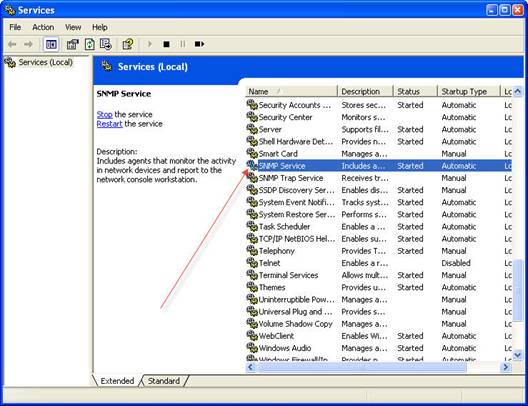Sort the list by the Name column header
The height and width of the screenshot is (406, 528).
point(292,92)
